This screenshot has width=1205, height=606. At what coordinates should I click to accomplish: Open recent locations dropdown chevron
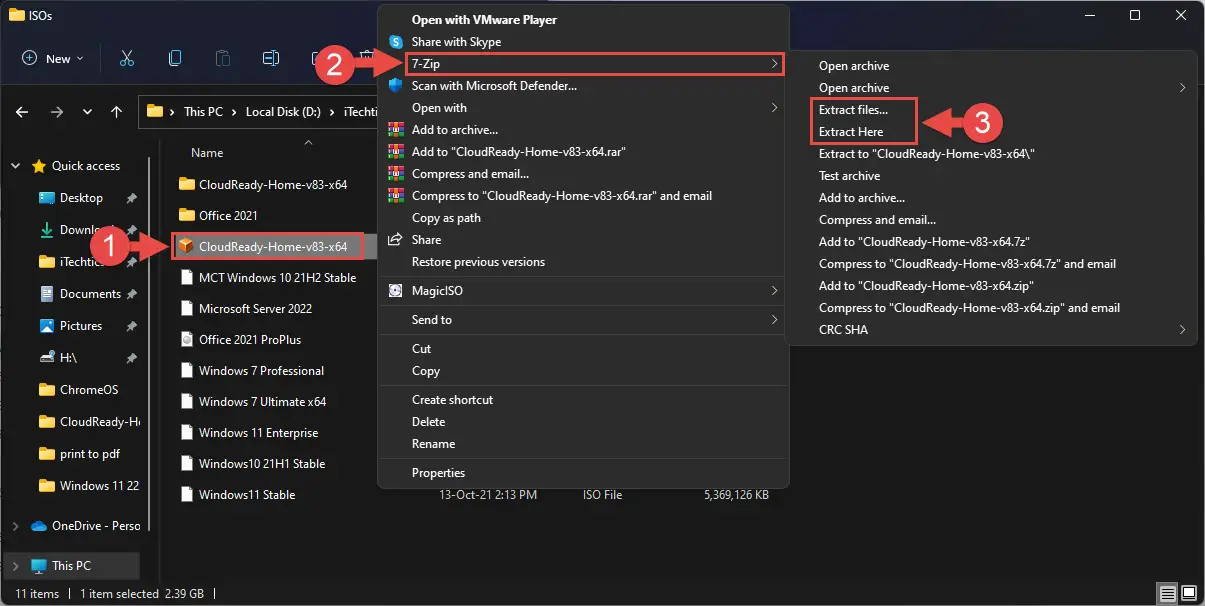pyautogui.click(x=87, y=112)
